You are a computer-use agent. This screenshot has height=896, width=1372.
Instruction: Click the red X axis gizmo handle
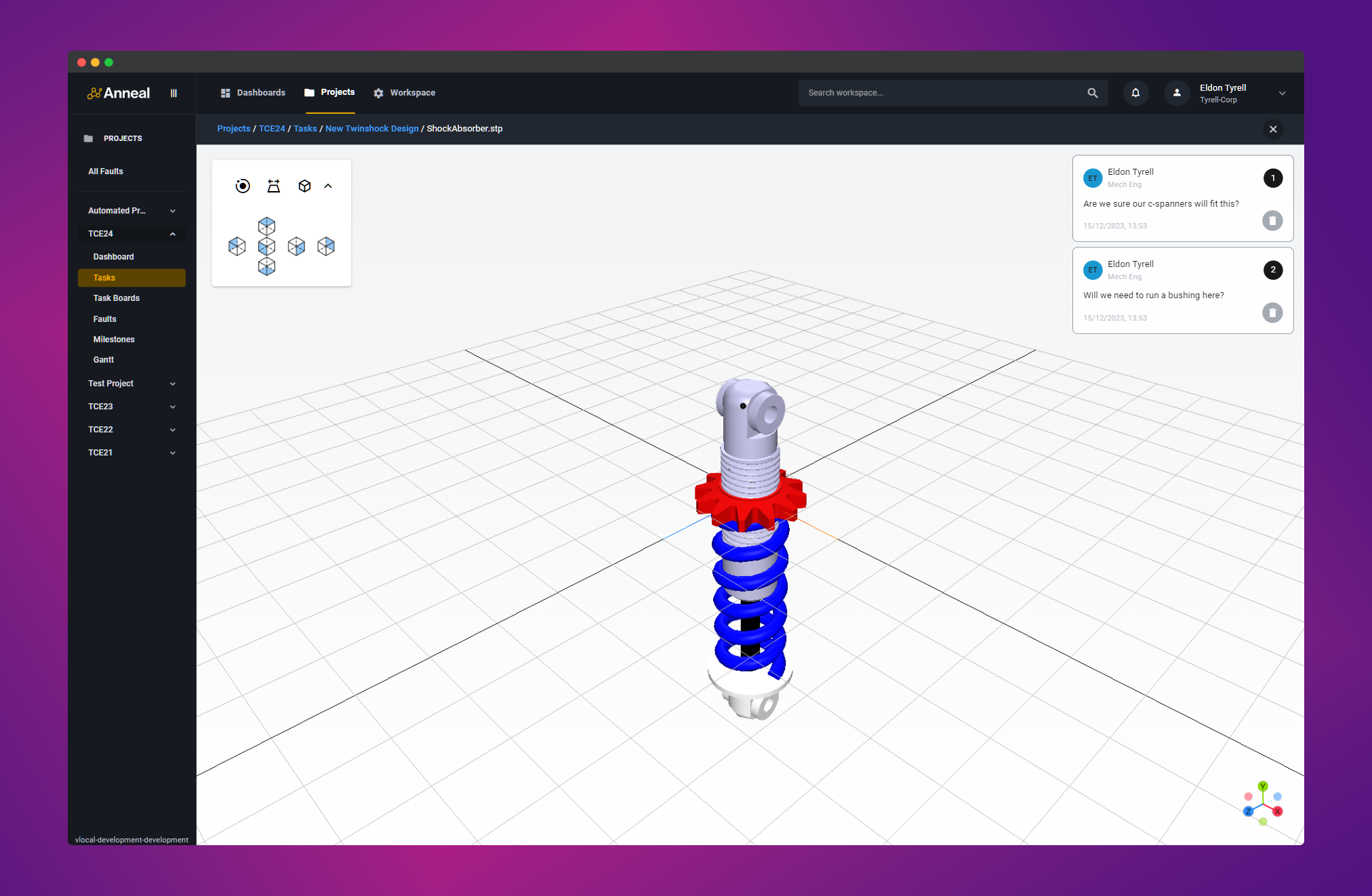[x=1278, y=811]
